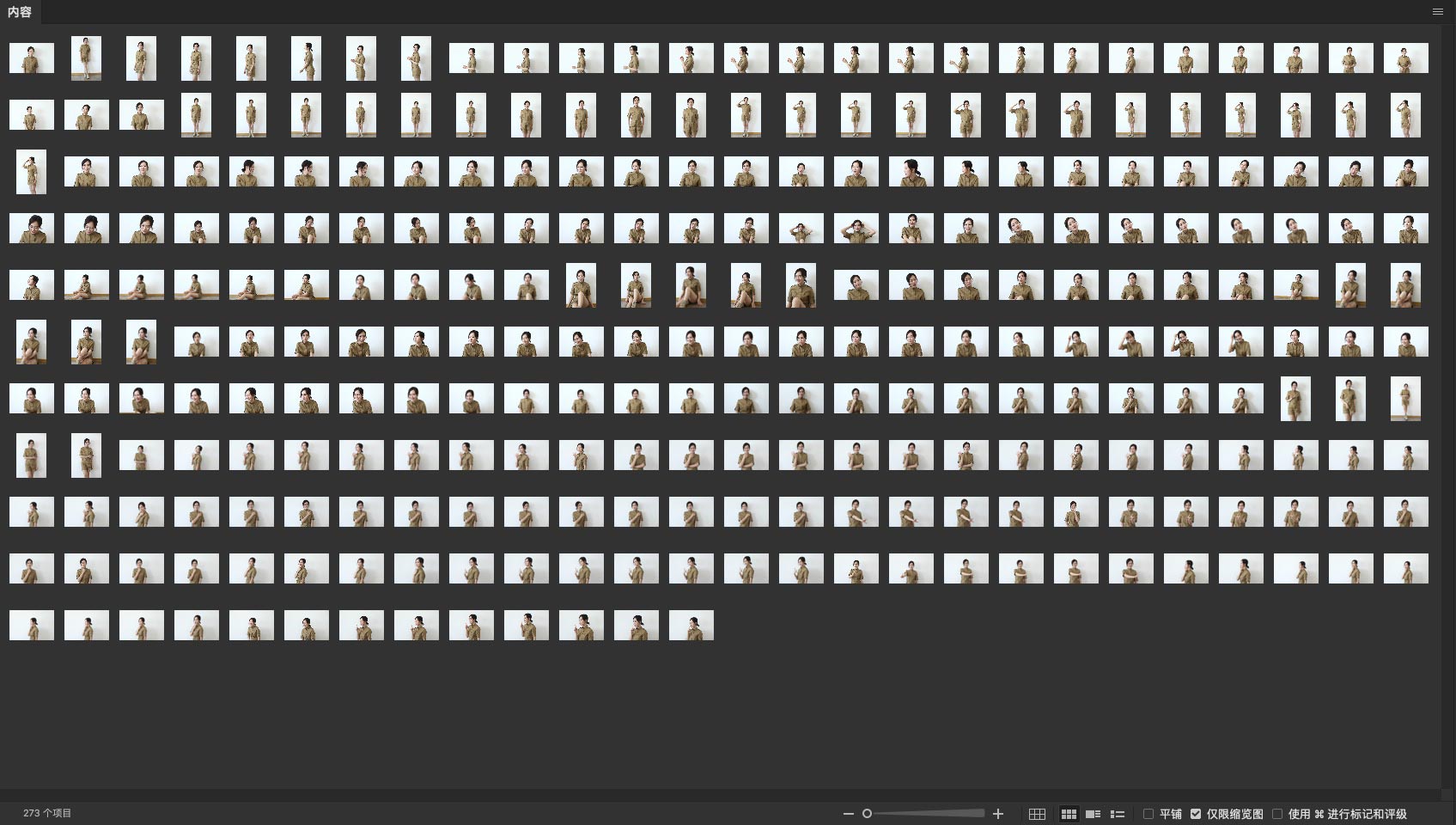Viewport: 1456px width, 825px height.
Task: Click the 273 个项目 status text
Action: click(47, 813)
